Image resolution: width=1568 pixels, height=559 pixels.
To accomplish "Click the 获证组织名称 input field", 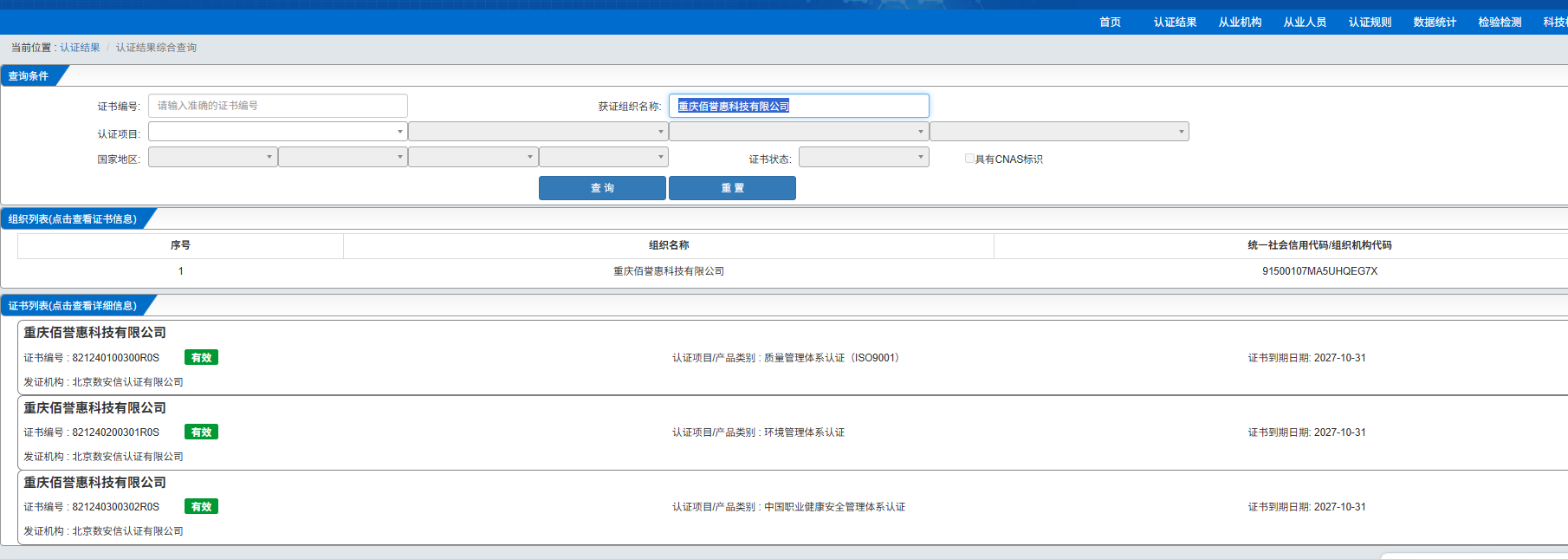I will click(799, 106).
